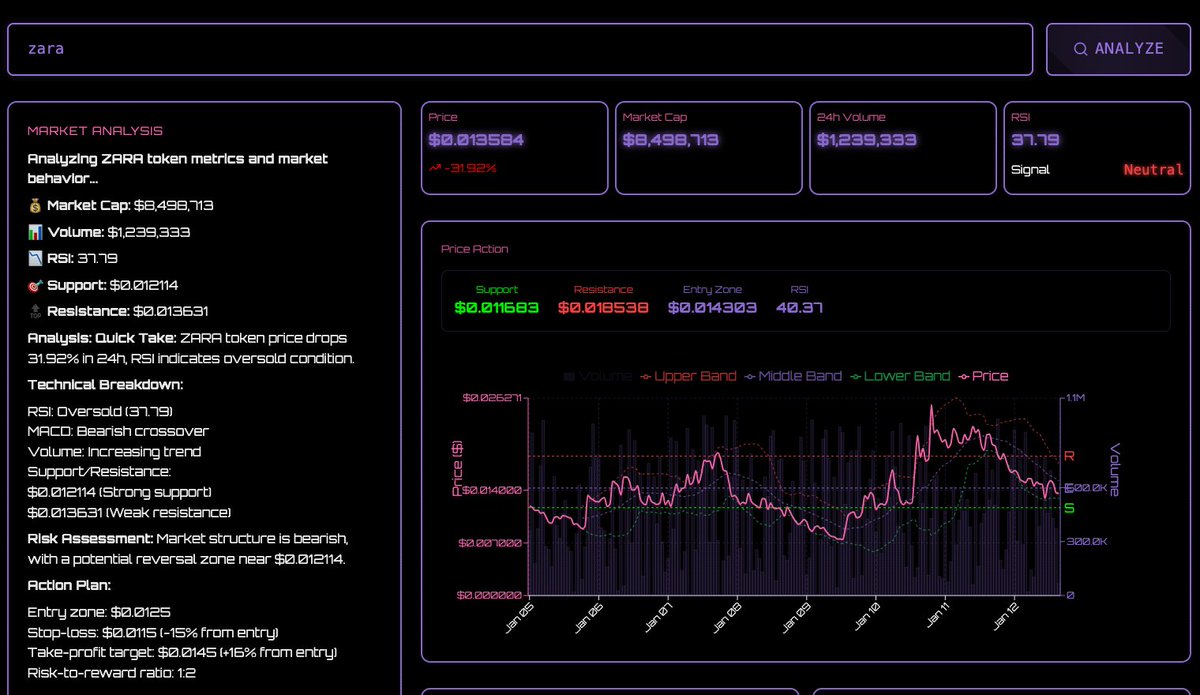Click the bar chart emoji beside Volume
This screenshot has width=1200, height=695.
point(35,232)
